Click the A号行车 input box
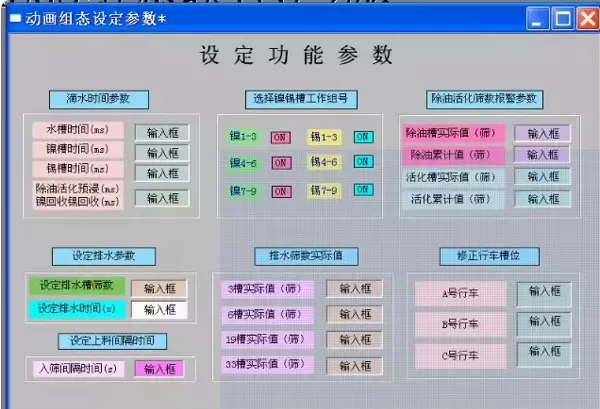Viewport: 600px width, 409px height. pos(544,293)
